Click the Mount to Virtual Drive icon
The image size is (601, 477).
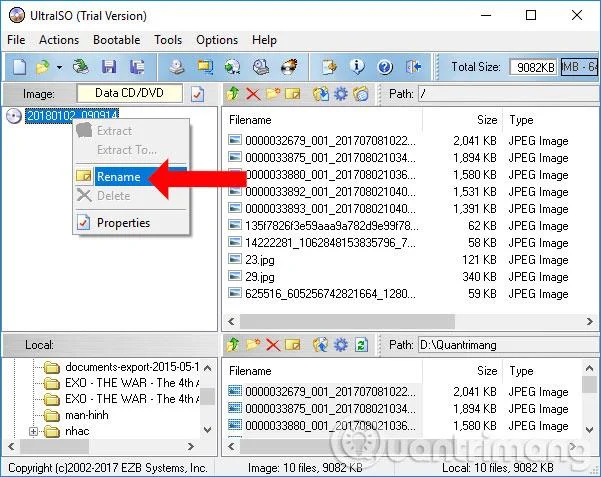(261, 67)
